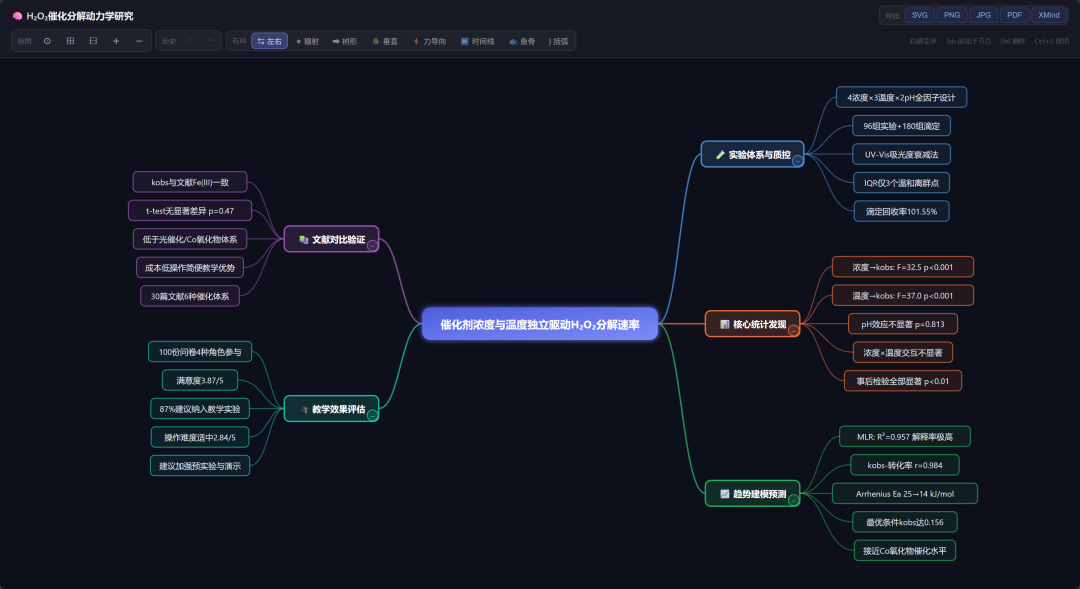Select node 87%建议纳入教学实验

pyautogui.click(x=200, y=409)
